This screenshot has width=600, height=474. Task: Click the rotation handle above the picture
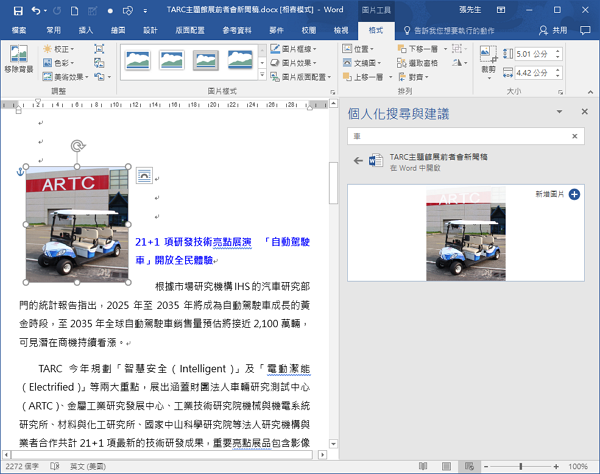pos(77,146)
